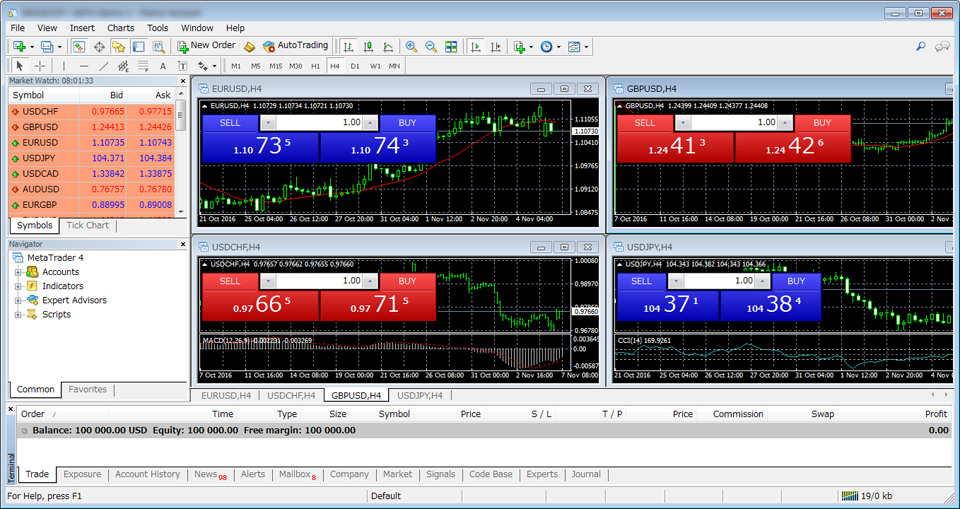Toggle the Data Window crosshair-circle icon

click(x=99, y=47)
